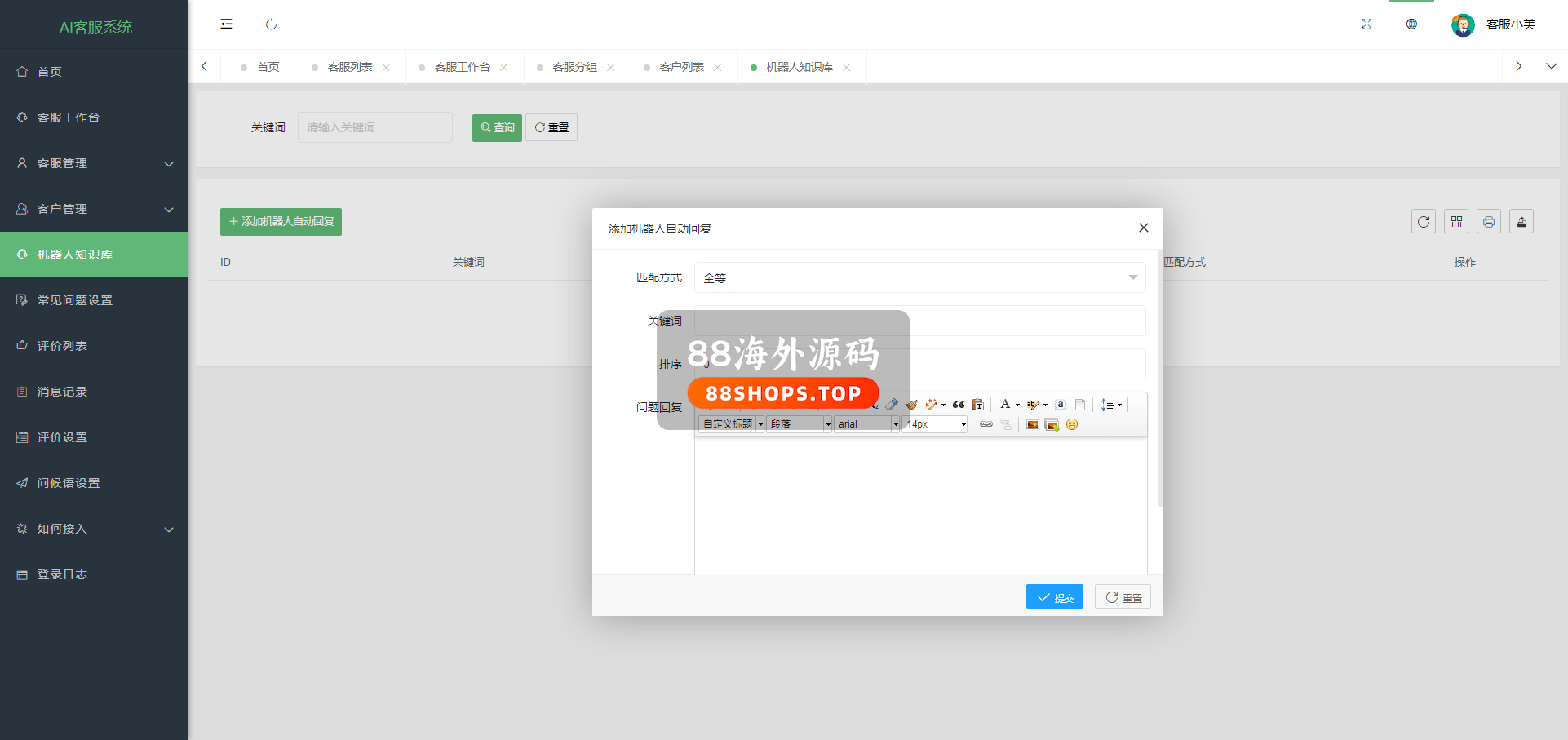Click the emoticon icon in editor toolbar
The height and width of the screenshot is (740, 1568).
[1072, 424]
